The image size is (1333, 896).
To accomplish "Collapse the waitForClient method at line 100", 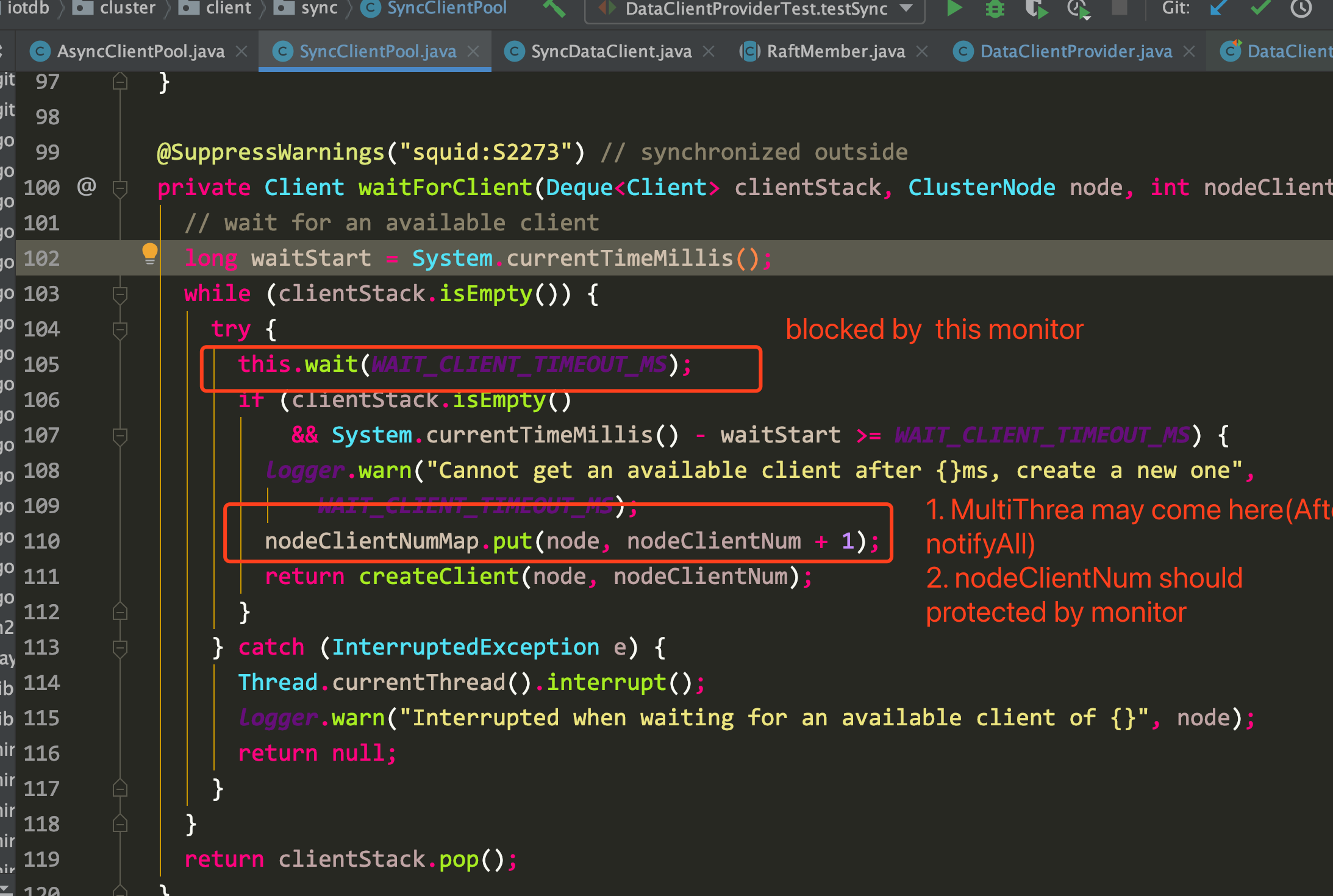I will 120,188.
